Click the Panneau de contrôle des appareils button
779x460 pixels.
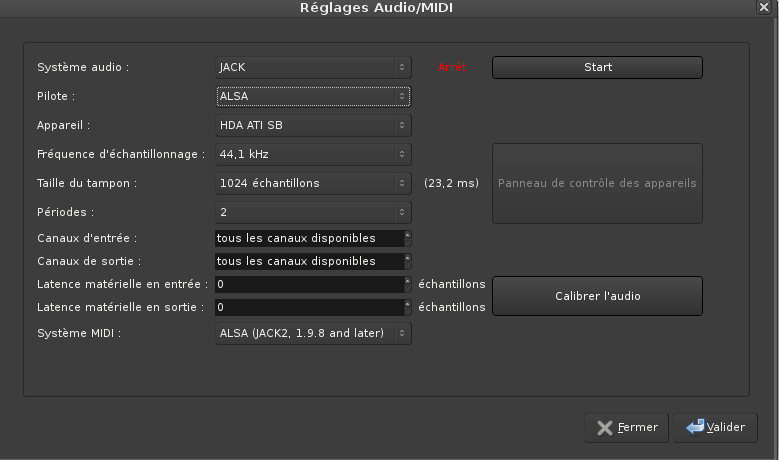597,183
